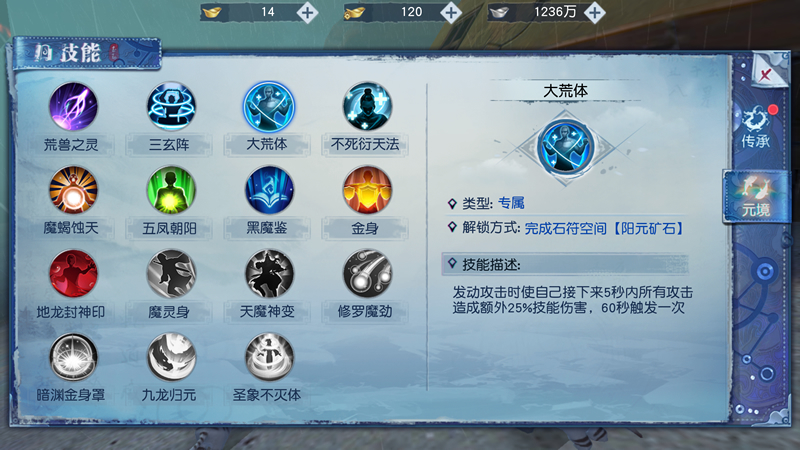Select the locked 魔灵身 skill icon
This screenshot has height=450, width=800.
171,273
